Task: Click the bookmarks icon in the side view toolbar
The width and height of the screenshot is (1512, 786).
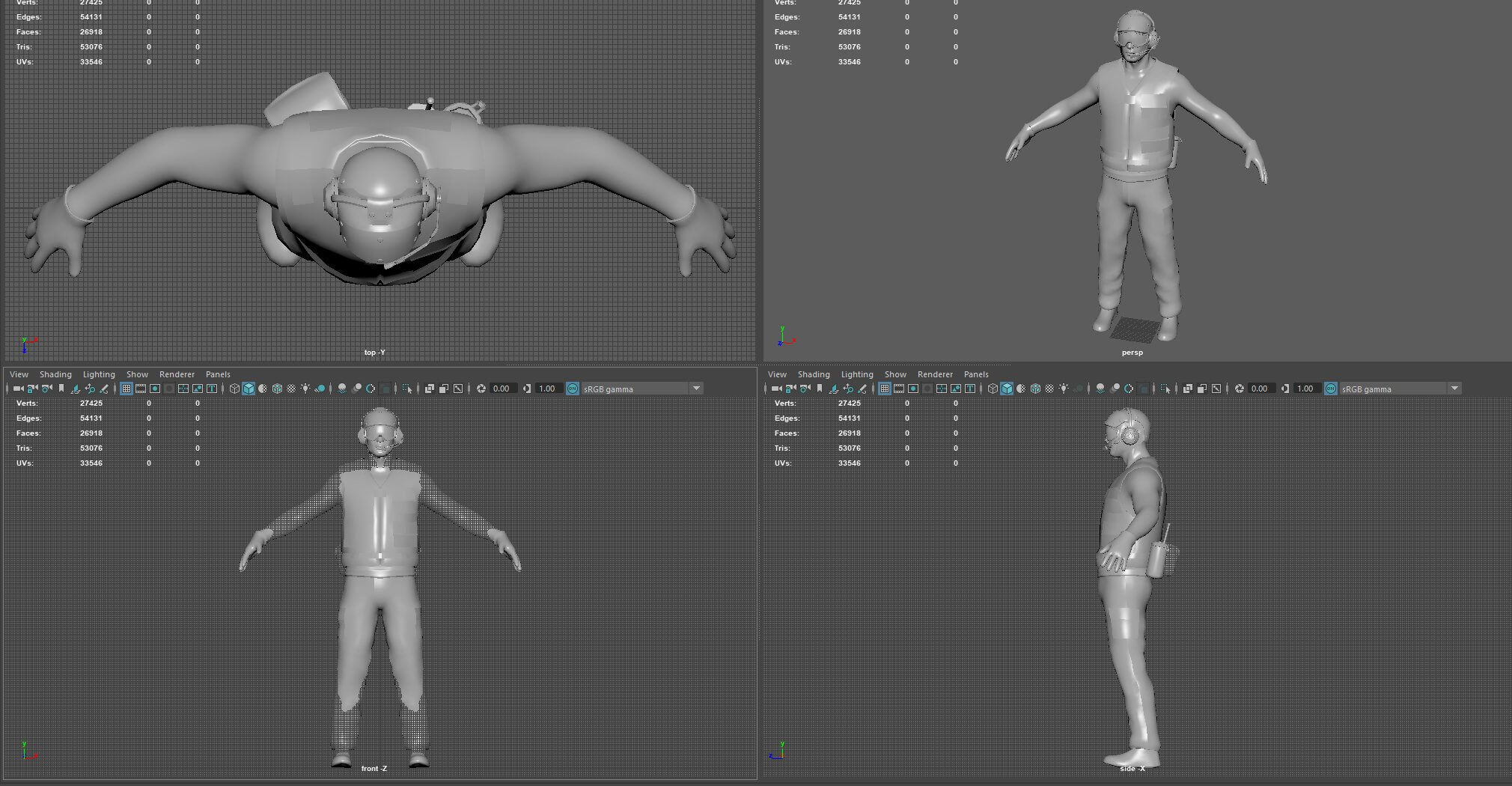Action: pyautogui.click(x=820, y=389)
